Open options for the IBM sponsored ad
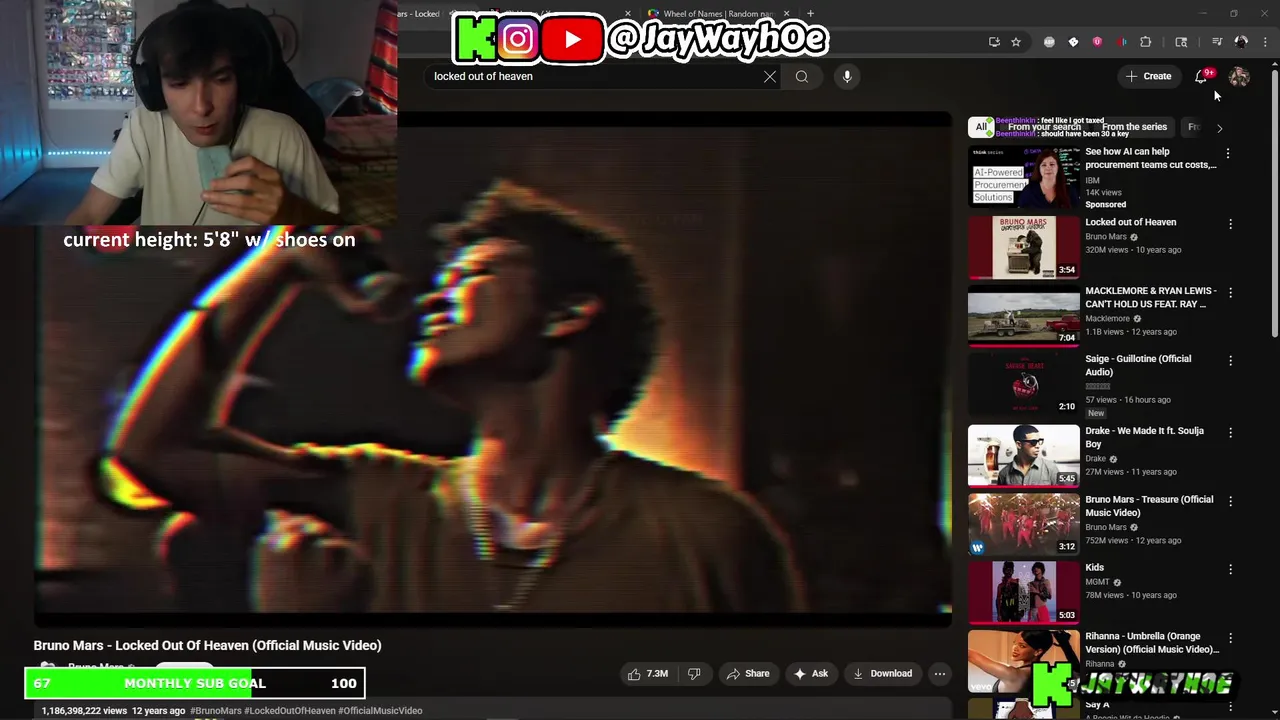This screenshot has width=1280, height=720. (1228, 154)
